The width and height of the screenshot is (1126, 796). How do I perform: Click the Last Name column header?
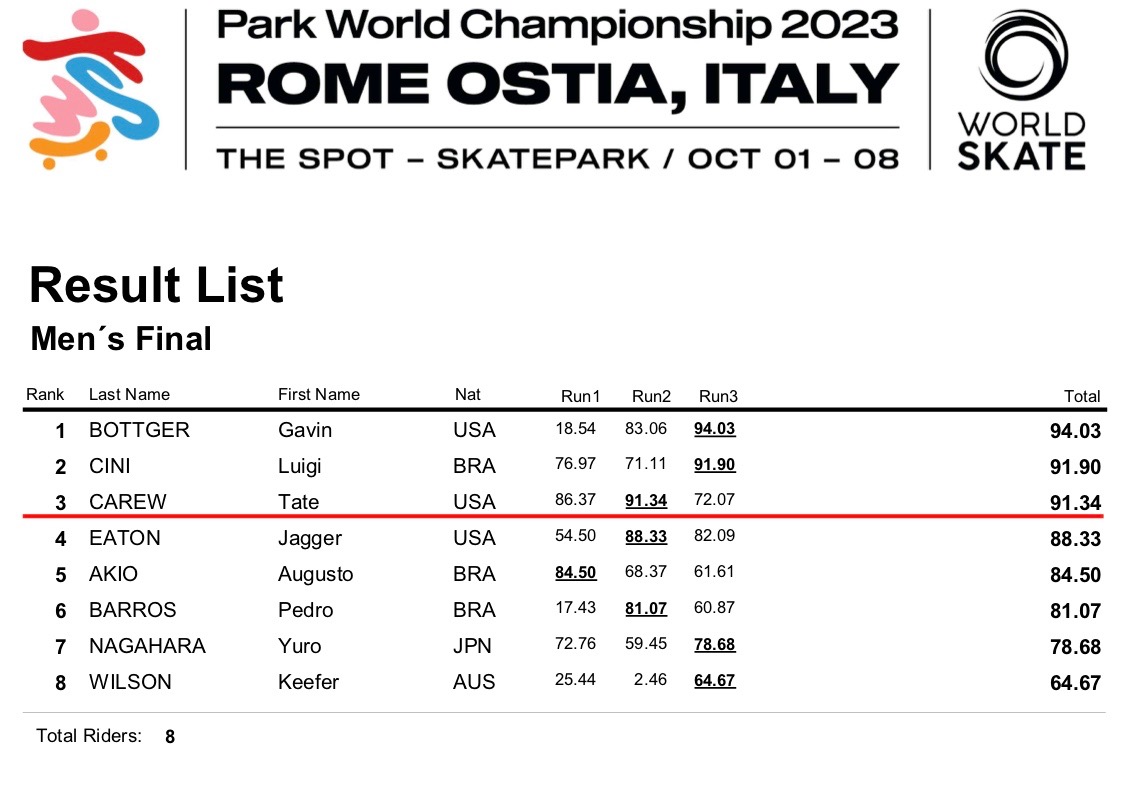click(129, 395)
